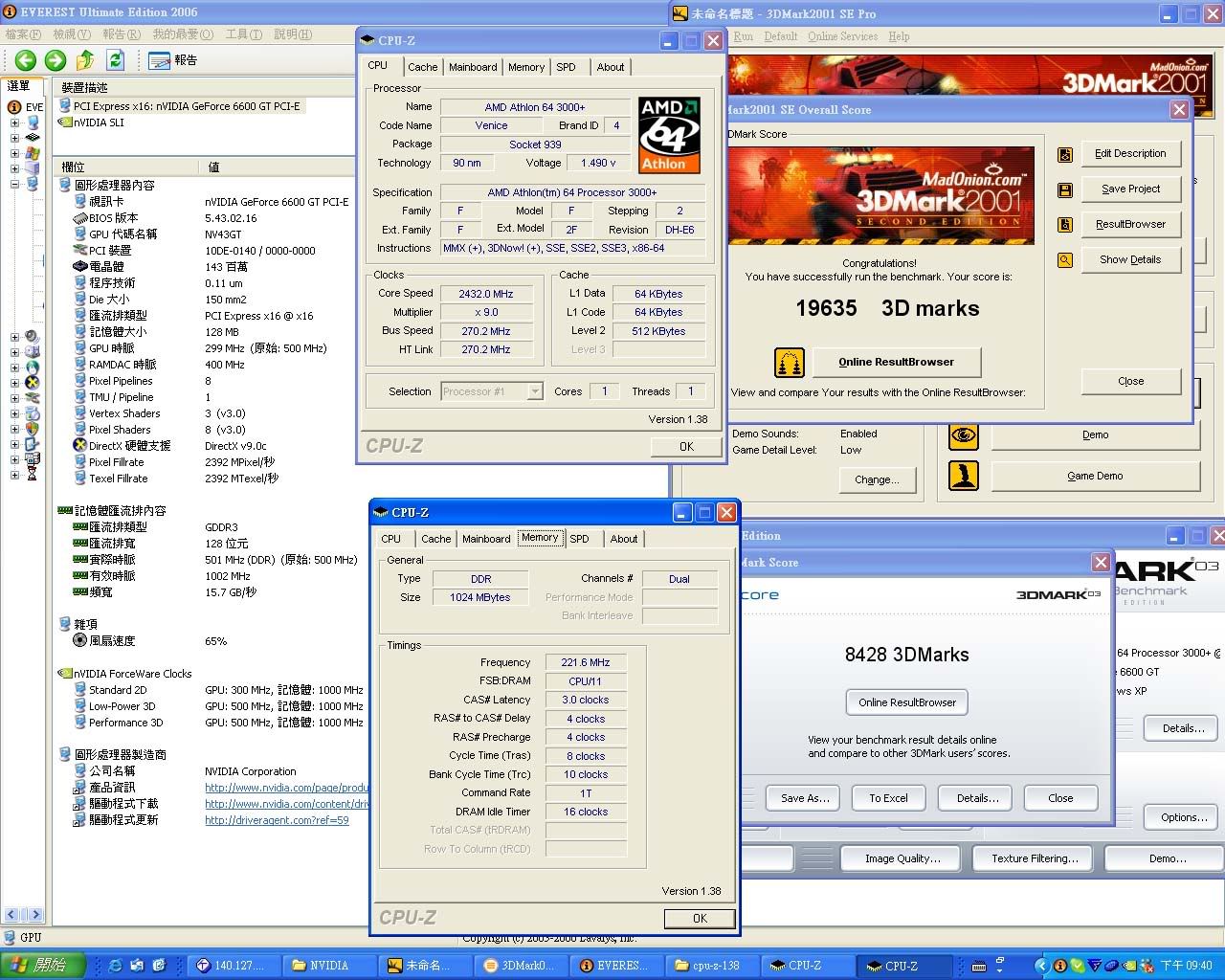Viewport: 1225px width, 980px height.
Task: Click To Excel button in 3DMark03 dialog
Action: (888, 798)
